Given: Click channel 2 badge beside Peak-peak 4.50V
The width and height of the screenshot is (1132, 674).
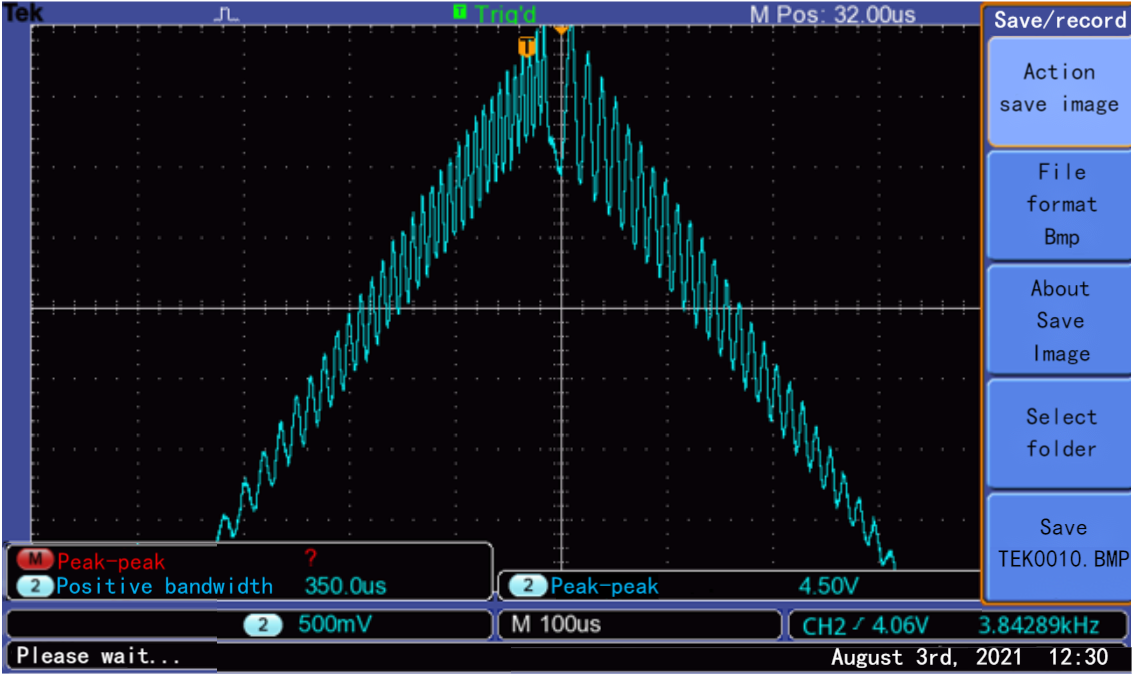Looking at the screenshot, I should pos(527,586).
